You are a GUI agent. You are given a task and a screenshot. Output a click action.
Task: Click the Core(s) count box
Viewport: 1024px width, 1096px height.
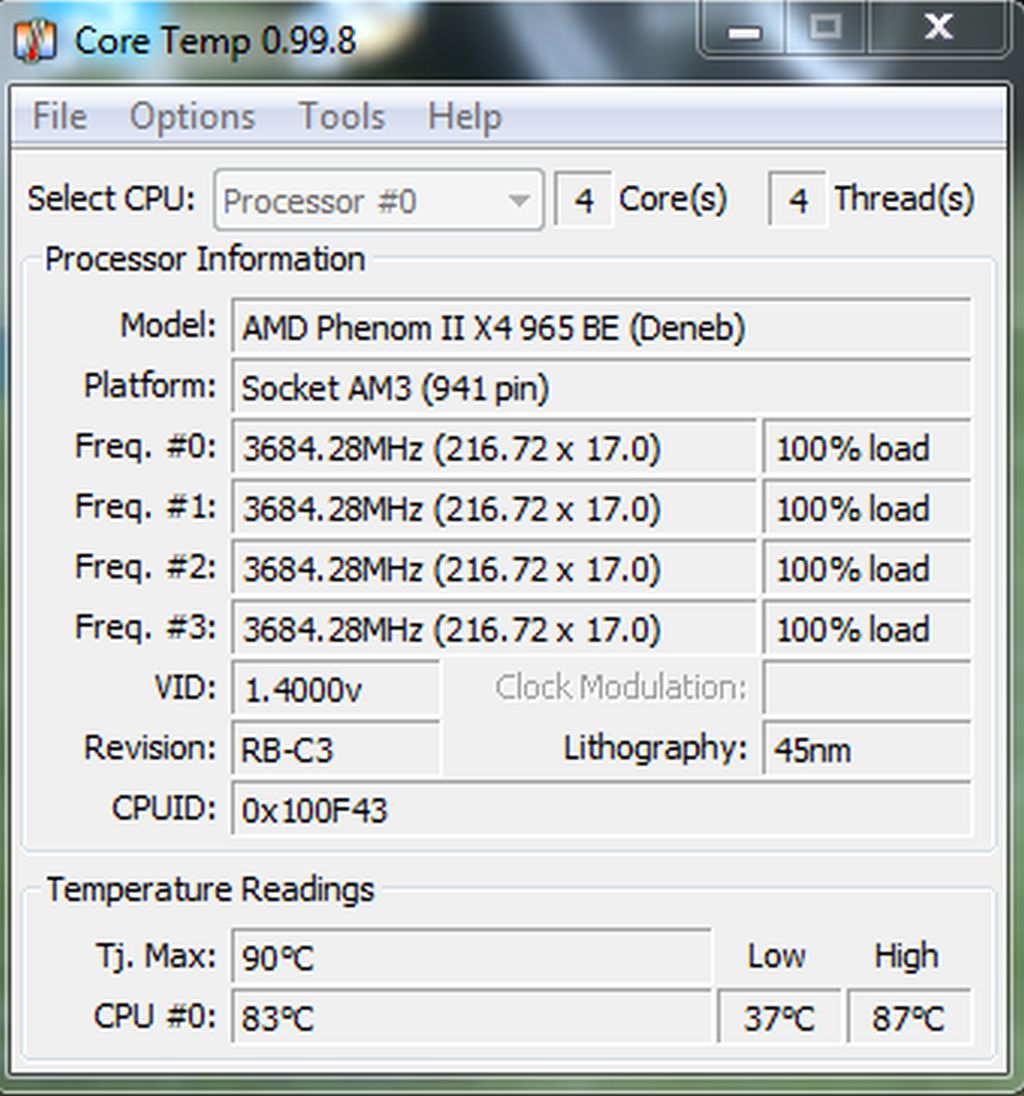584,201
